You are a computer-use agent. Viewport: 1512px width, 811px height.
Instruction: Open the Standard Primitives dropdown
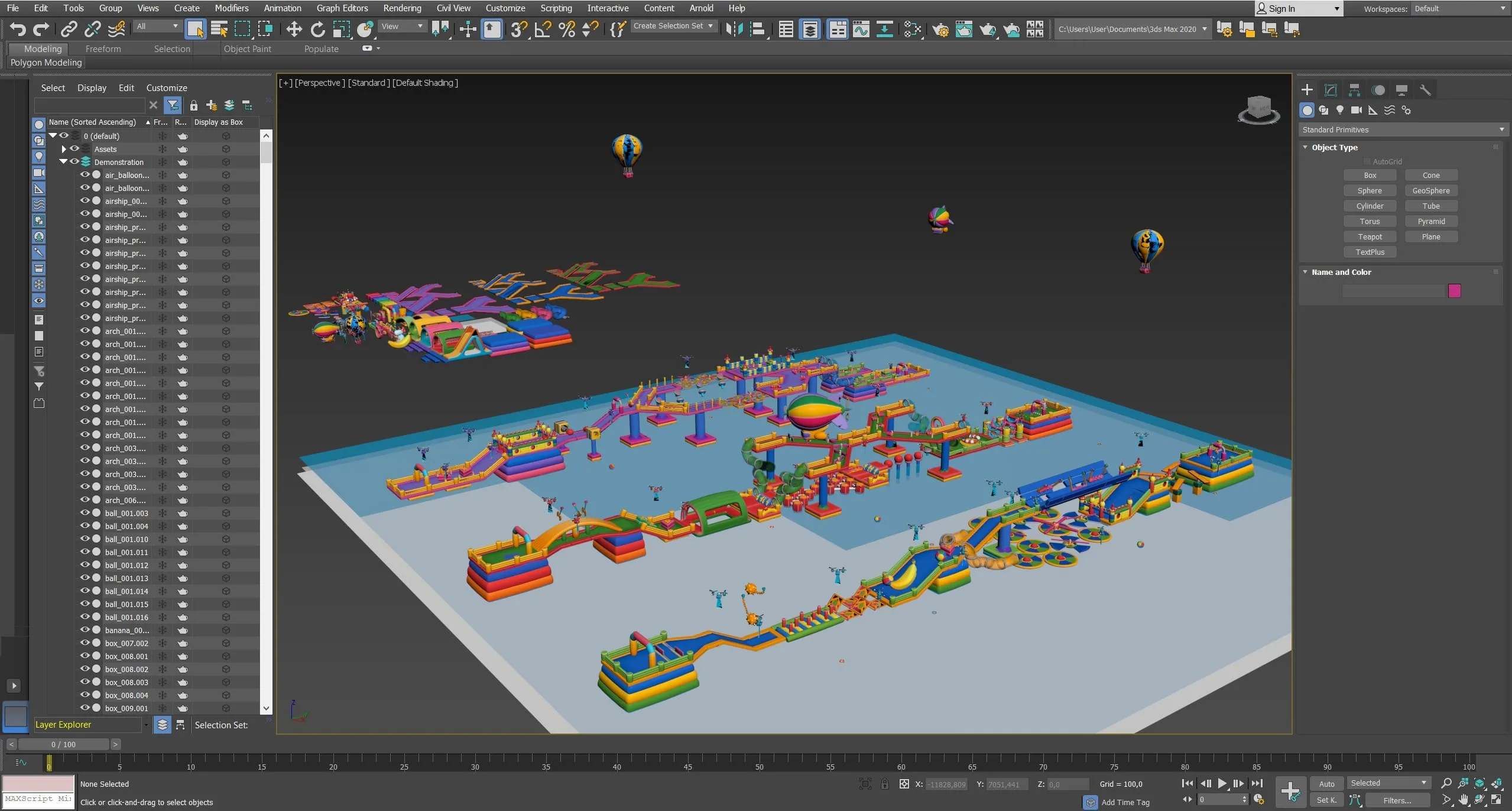coord(1402,129)
